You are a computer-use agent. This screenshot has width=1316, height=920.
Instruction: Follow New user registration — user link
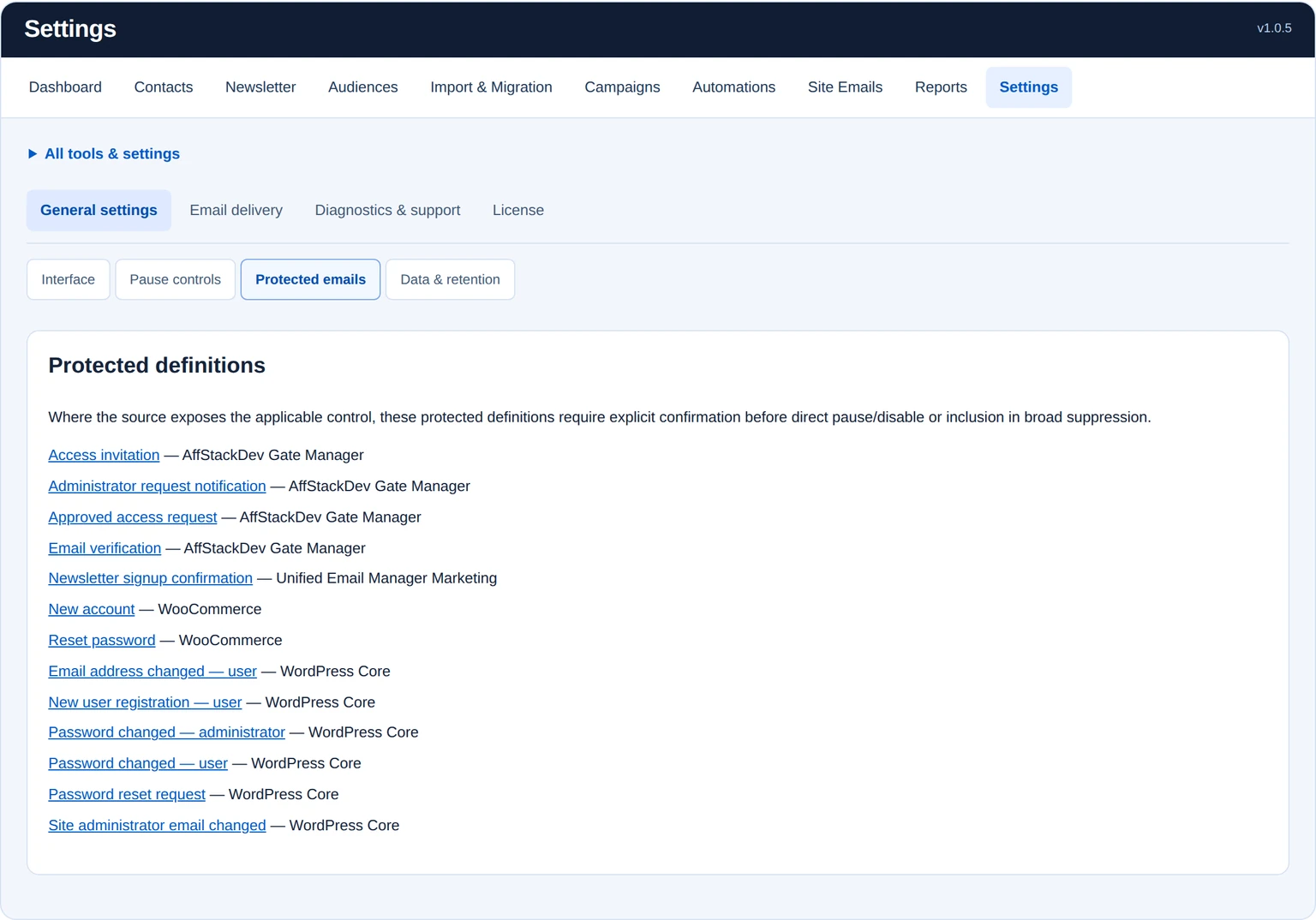pos(145,702)
